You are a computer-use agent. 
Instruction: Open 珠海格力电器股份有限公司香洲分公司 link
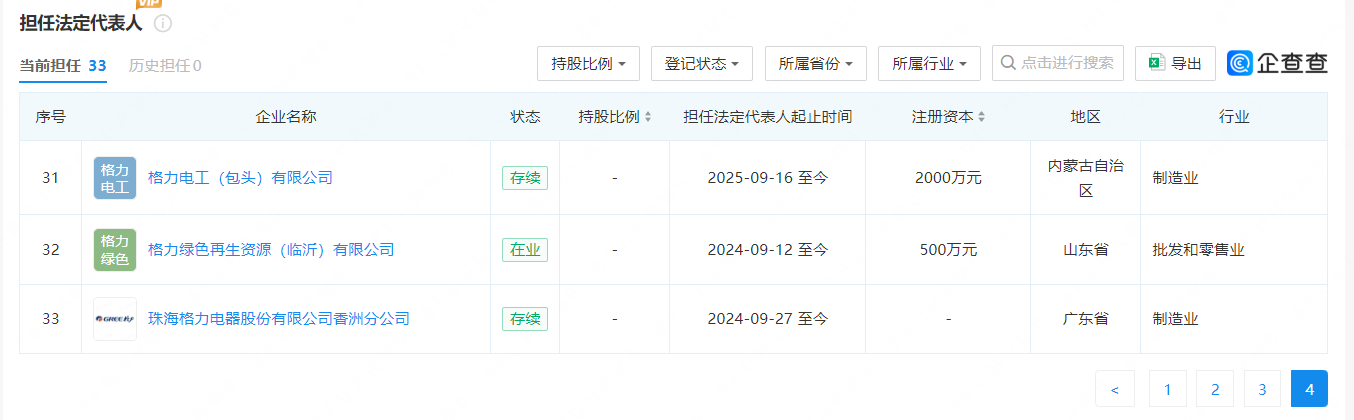[279, 319]
